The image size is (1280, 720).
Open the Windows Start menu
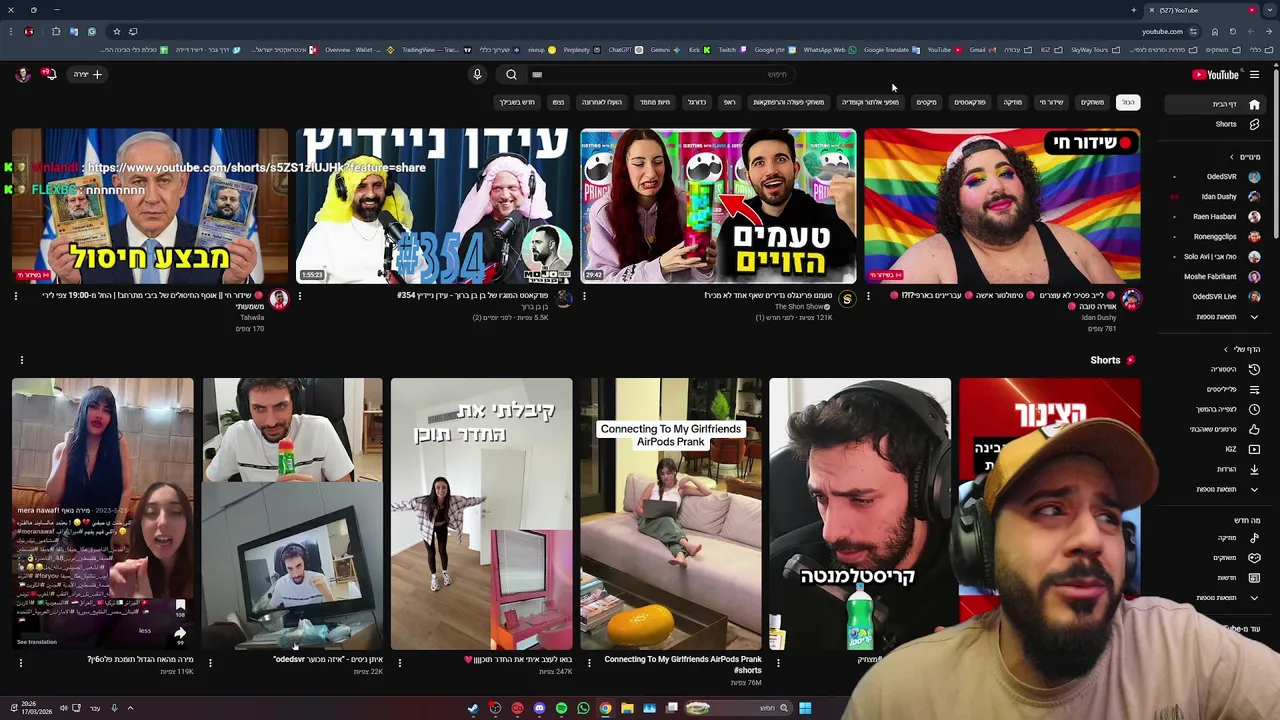(805, 708)
